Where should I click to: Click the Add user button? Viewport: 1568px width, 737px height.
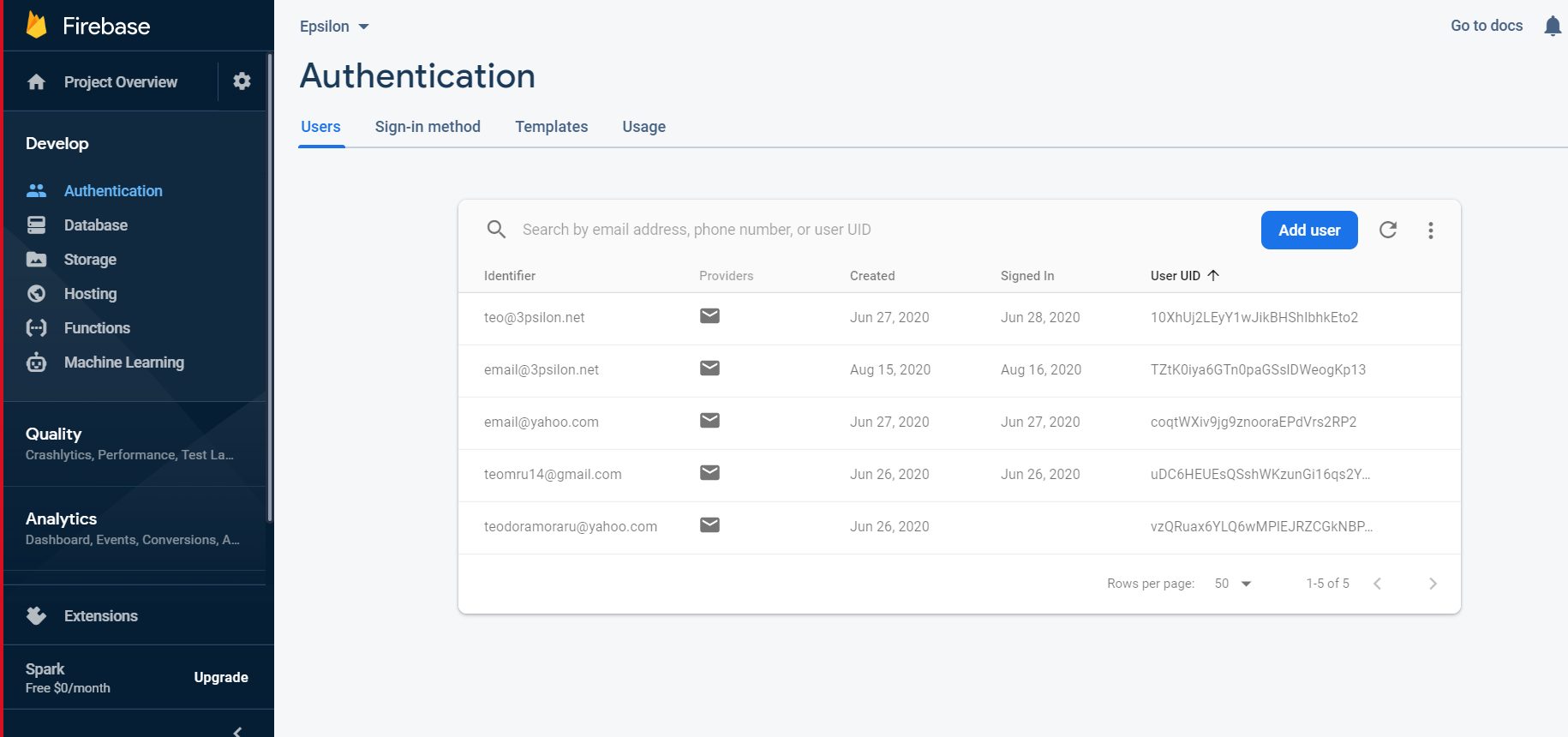[x=1308, y=230]
